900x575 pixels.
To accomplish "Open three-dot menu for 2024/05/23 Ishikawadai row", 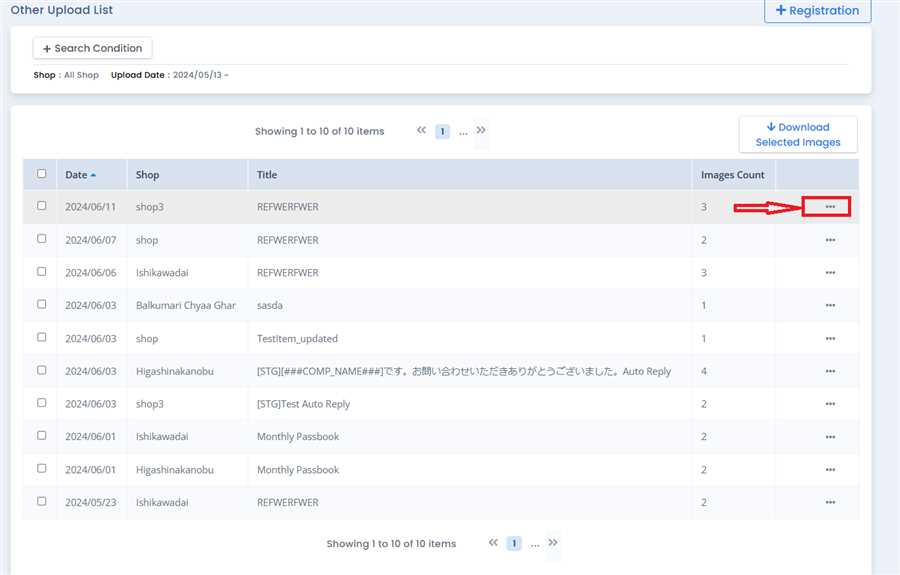I will 830,502.
